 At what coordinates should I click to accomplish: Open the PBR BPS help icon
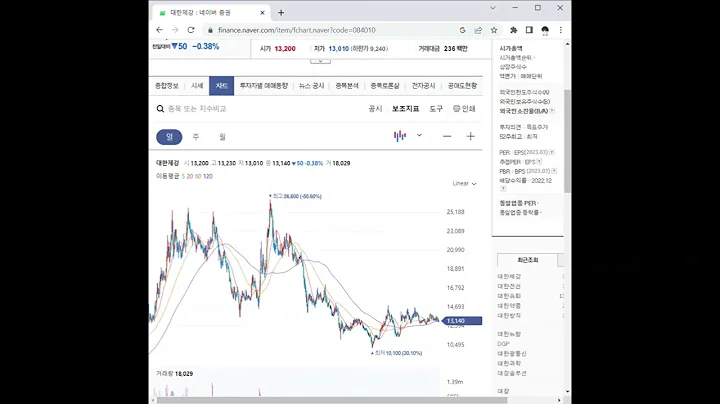(x=554, y=171)
